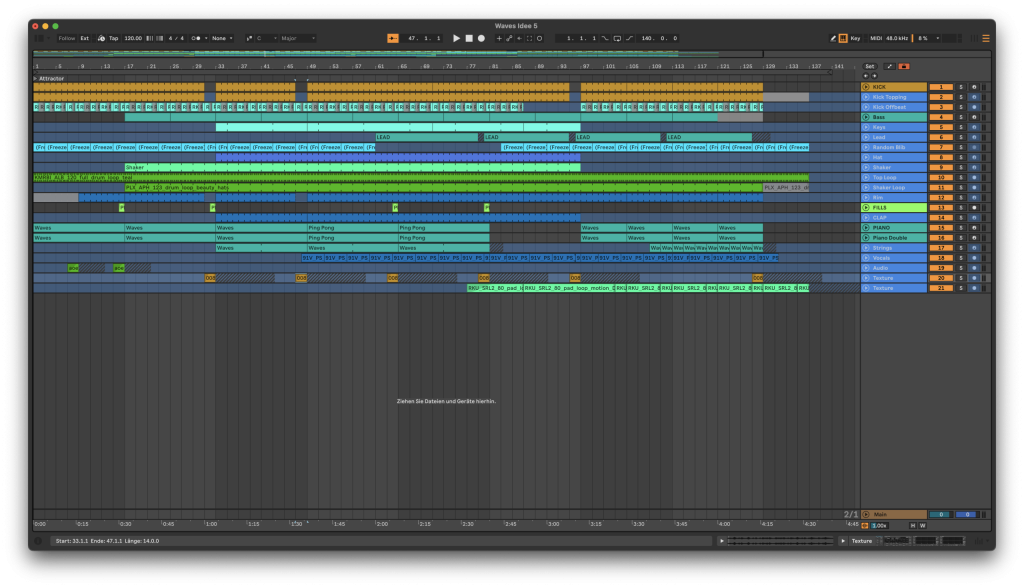
Task: Open the quantization None dropdown
Action: coord(222,38)
